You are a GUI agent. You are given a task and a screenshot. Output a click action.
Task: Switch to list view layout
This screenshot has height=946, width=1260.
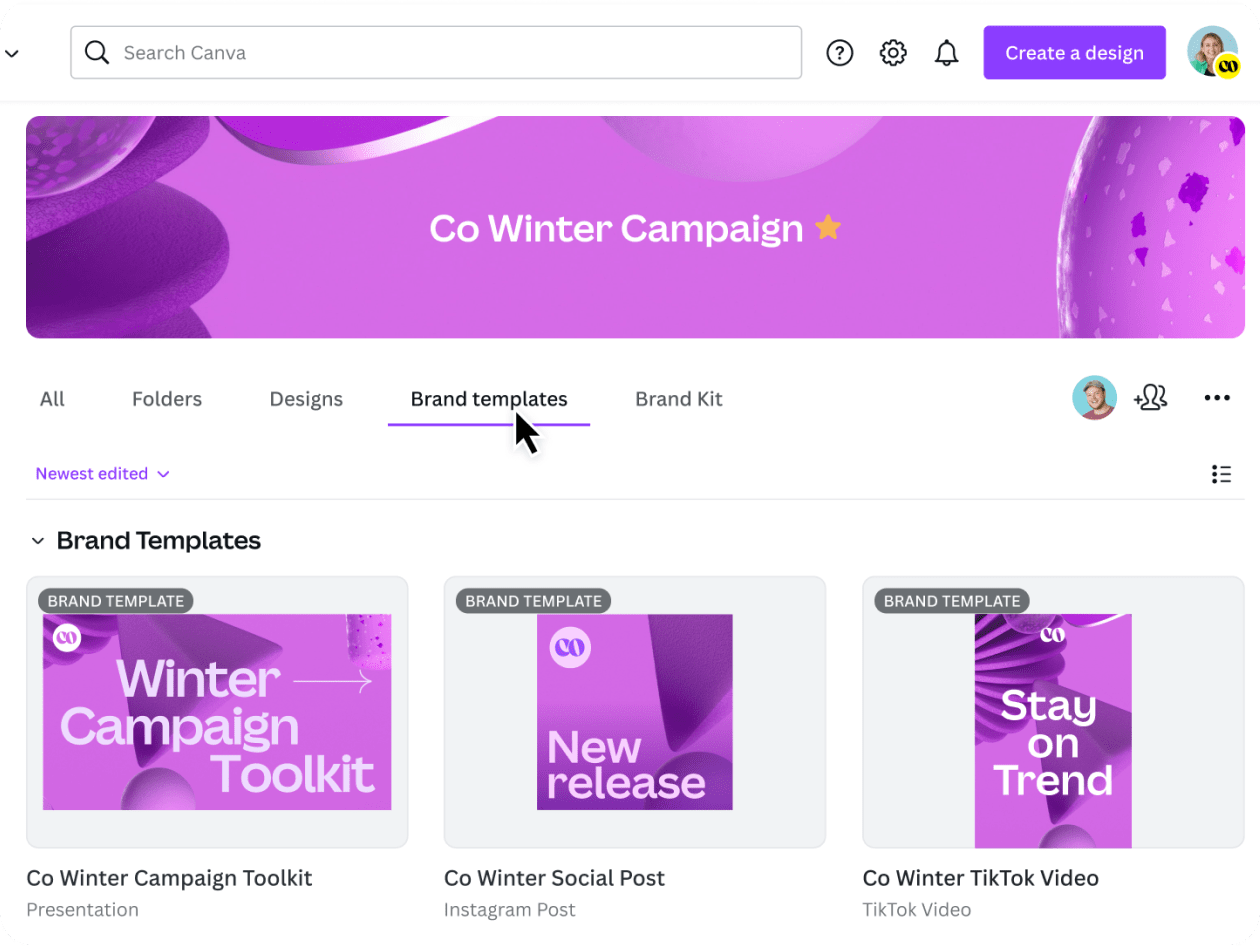tap(1221, 474)
